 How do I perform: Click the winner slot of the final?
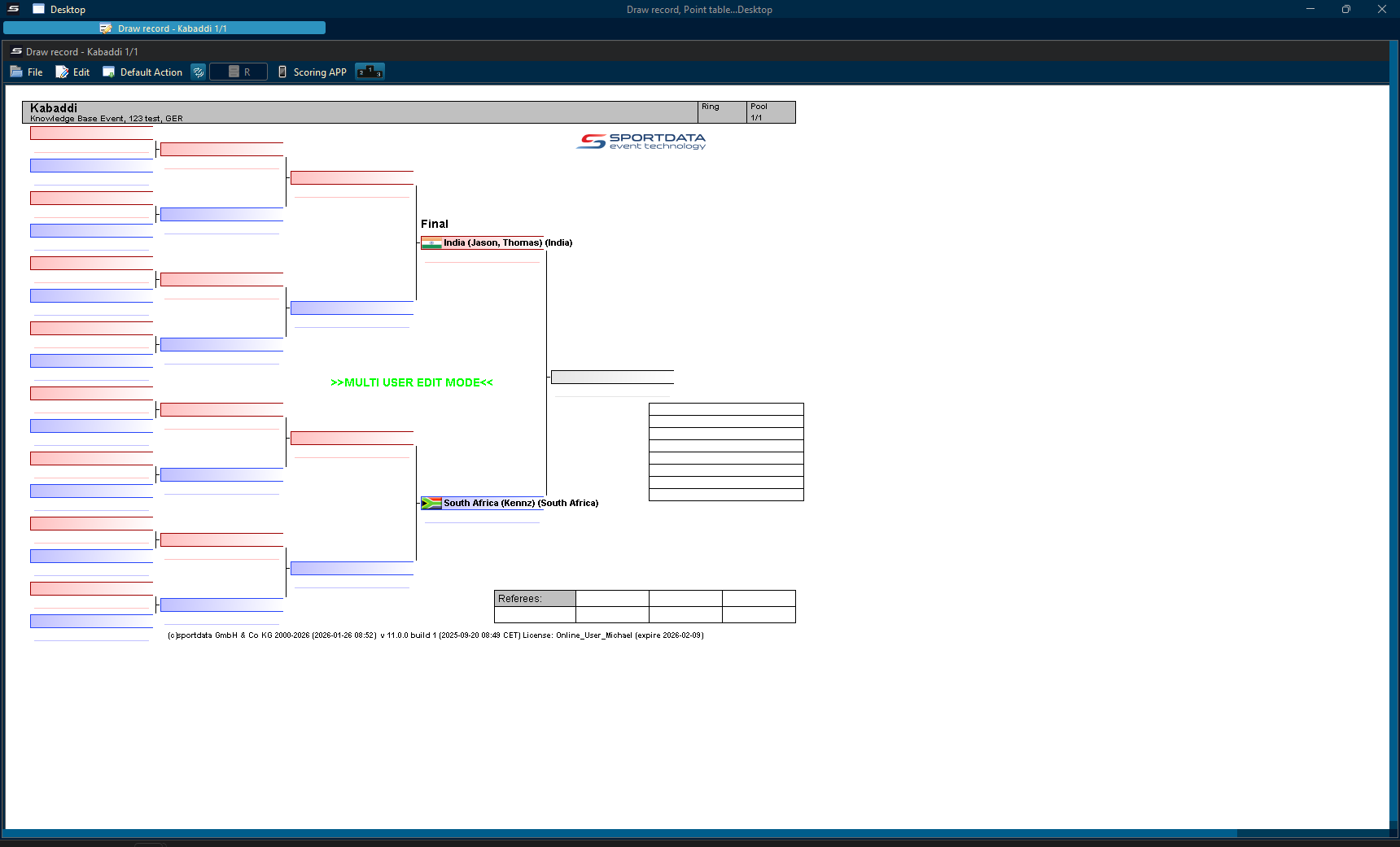click(612, 378)
